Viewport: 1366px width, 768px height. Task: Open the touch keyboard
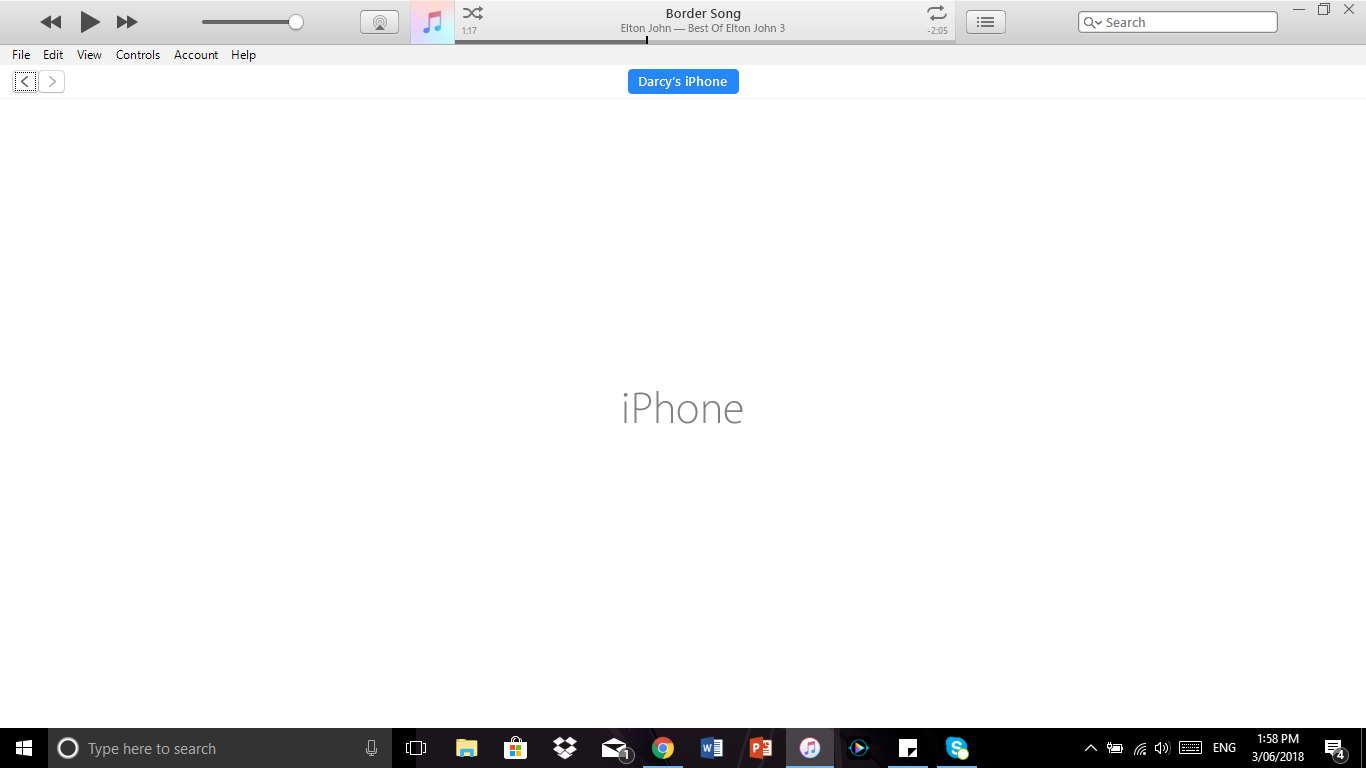1190,748
